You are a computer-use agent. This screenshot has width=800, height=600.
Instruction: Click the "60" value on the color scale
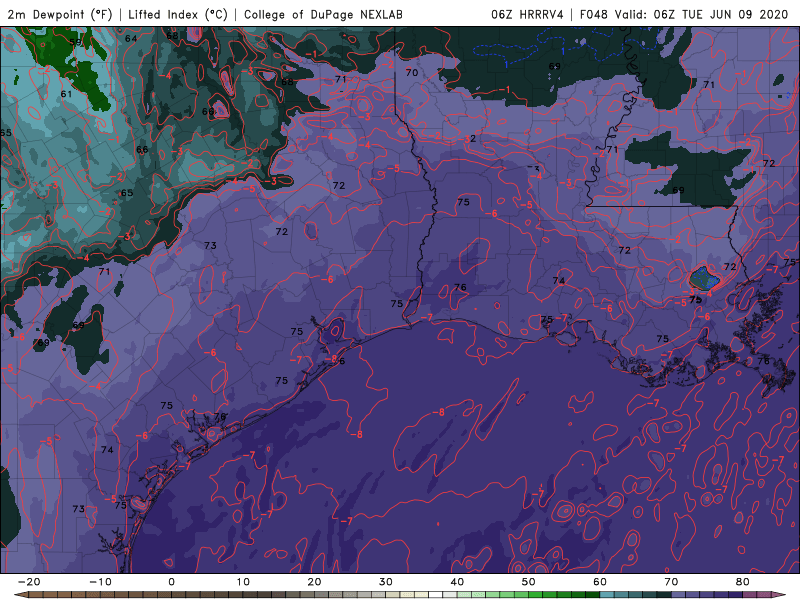(x=600, y=582)
